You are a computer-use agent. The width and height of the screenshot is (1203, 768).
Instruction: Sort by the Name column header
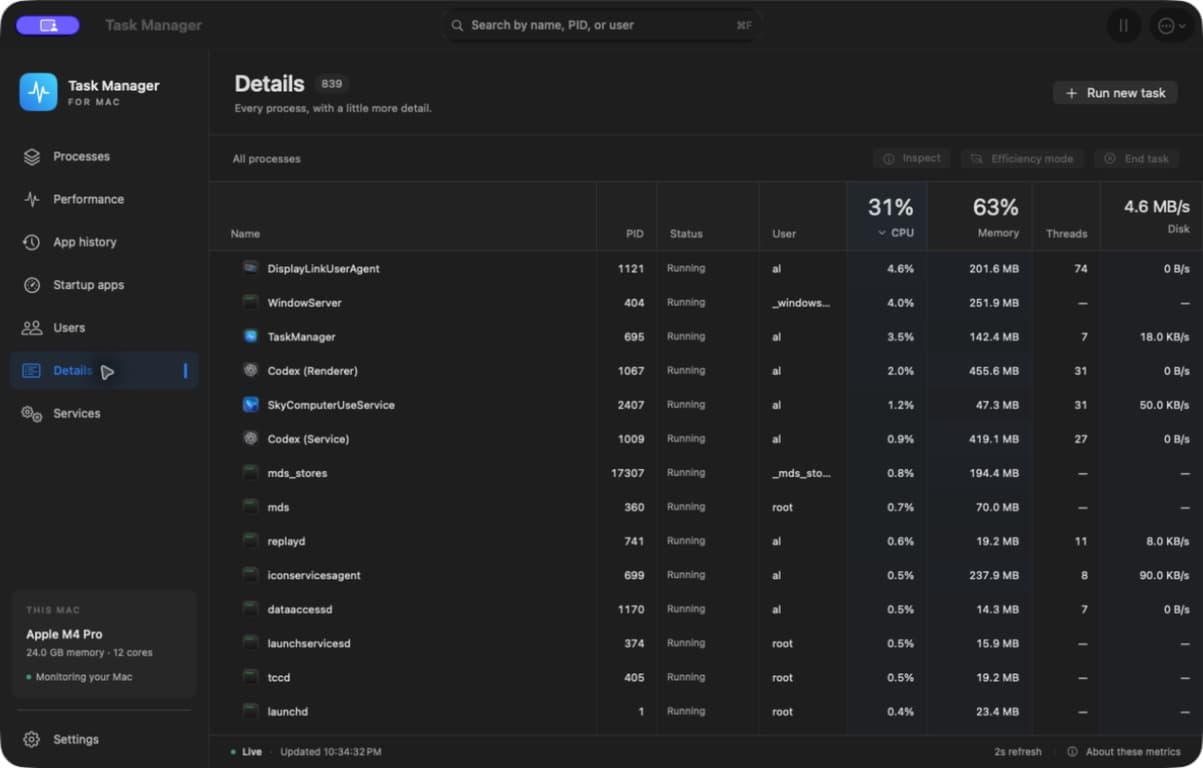[x=245, y=234]
